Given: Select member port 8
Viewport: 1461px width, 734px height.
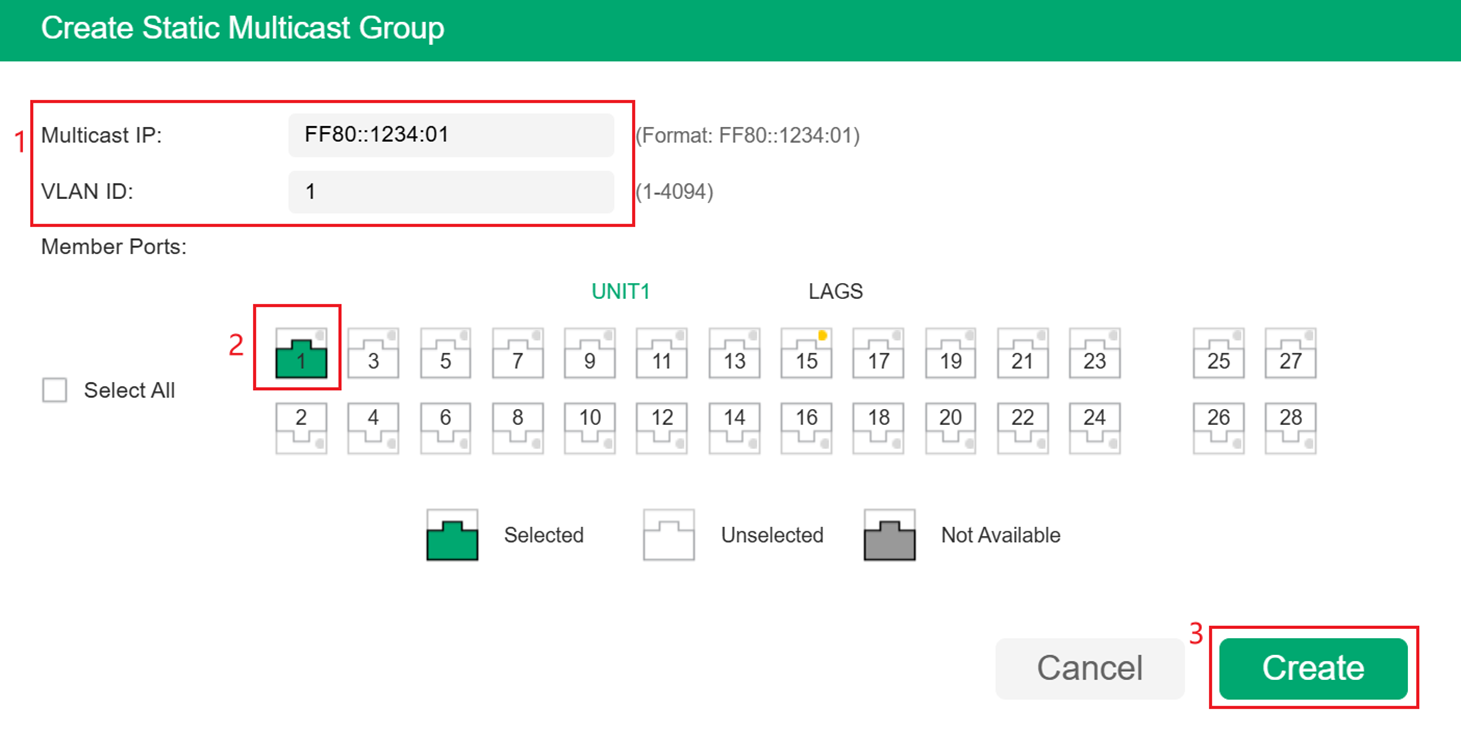Looking at the screenshot, I should (517, 427).
